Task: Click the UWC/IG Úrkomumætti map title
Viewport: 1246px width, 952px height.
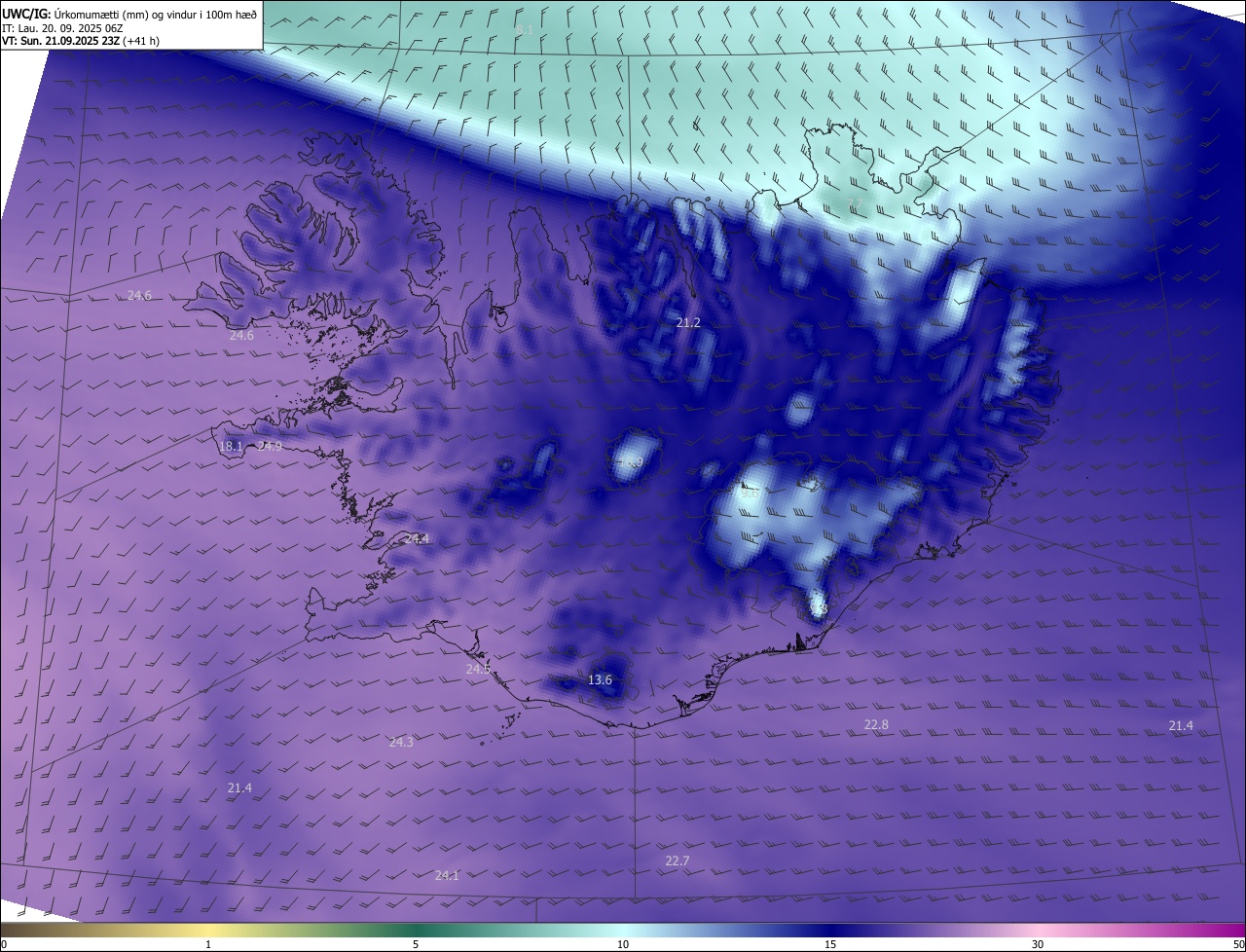Action: pos(129,14)
